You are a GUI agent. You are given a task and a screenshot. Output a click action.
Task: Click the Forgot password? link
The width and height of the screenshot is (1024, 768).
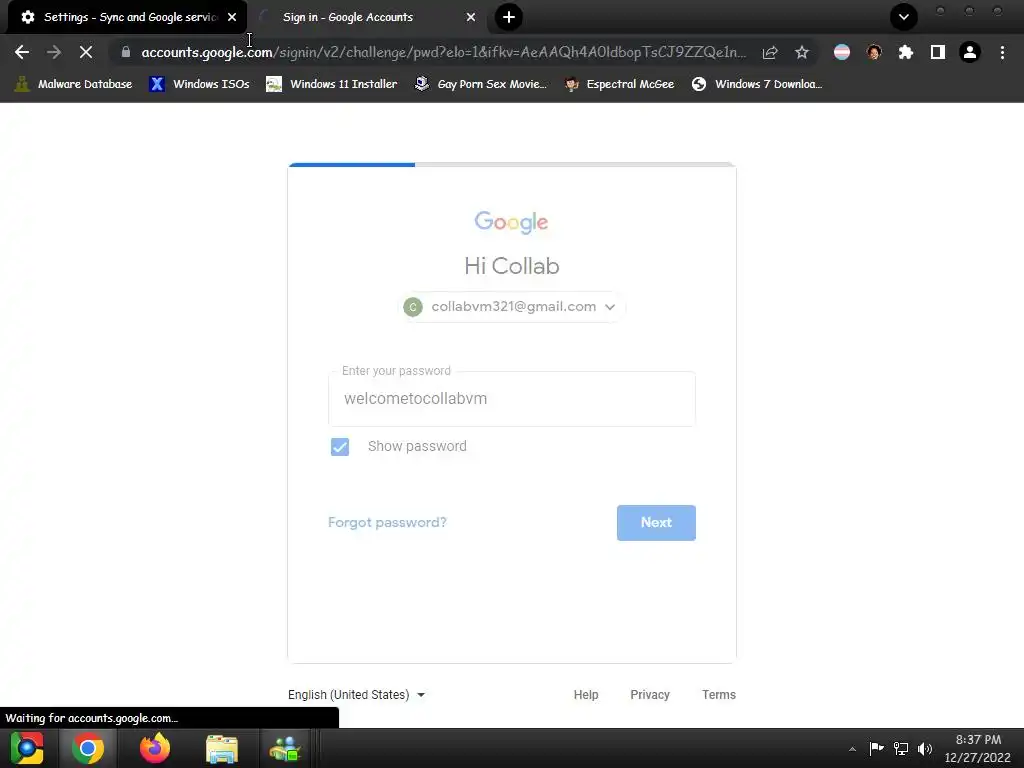pos(387,522)
